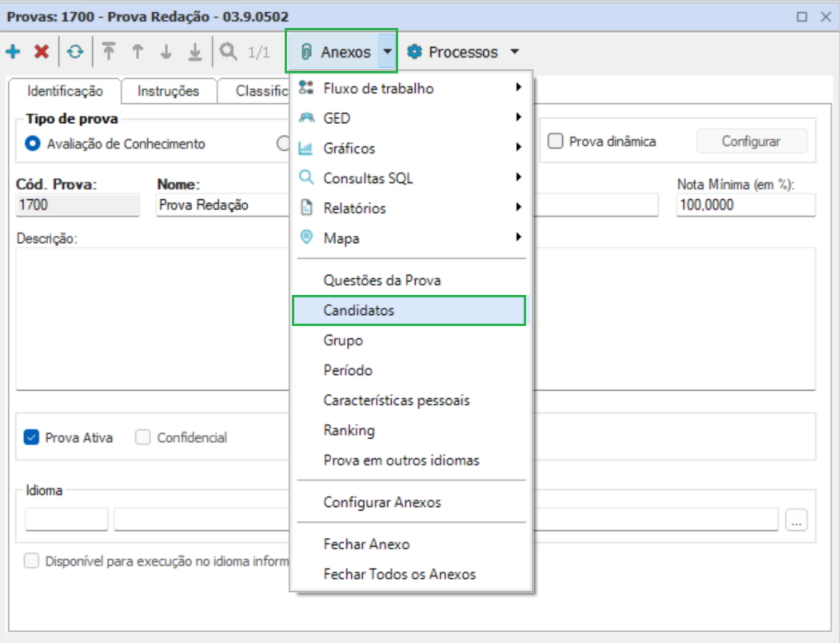Choose Grupo menu entry
The image size is (840, 643).
click(x=411, y=340)
